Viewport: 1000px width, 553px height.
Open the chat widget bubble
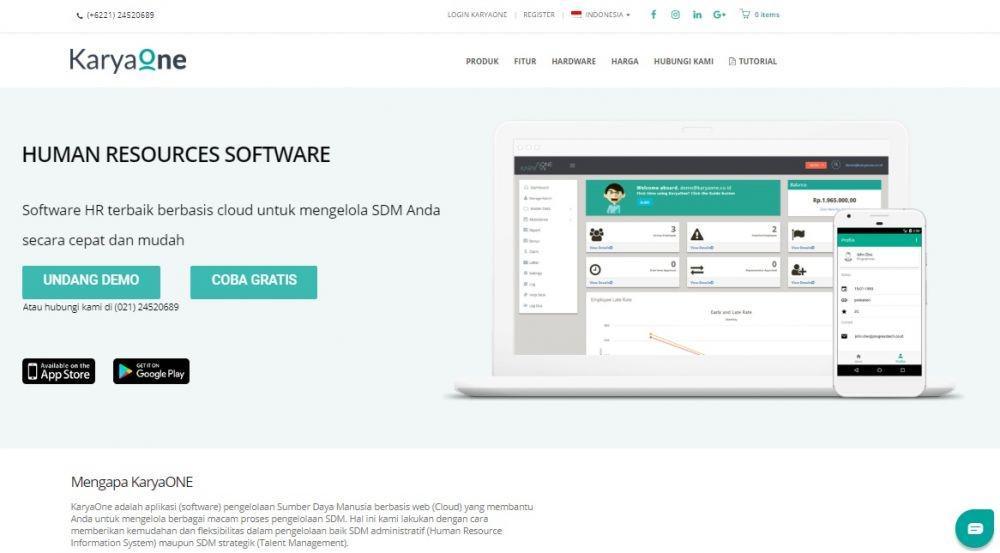[x=974, y=528]
